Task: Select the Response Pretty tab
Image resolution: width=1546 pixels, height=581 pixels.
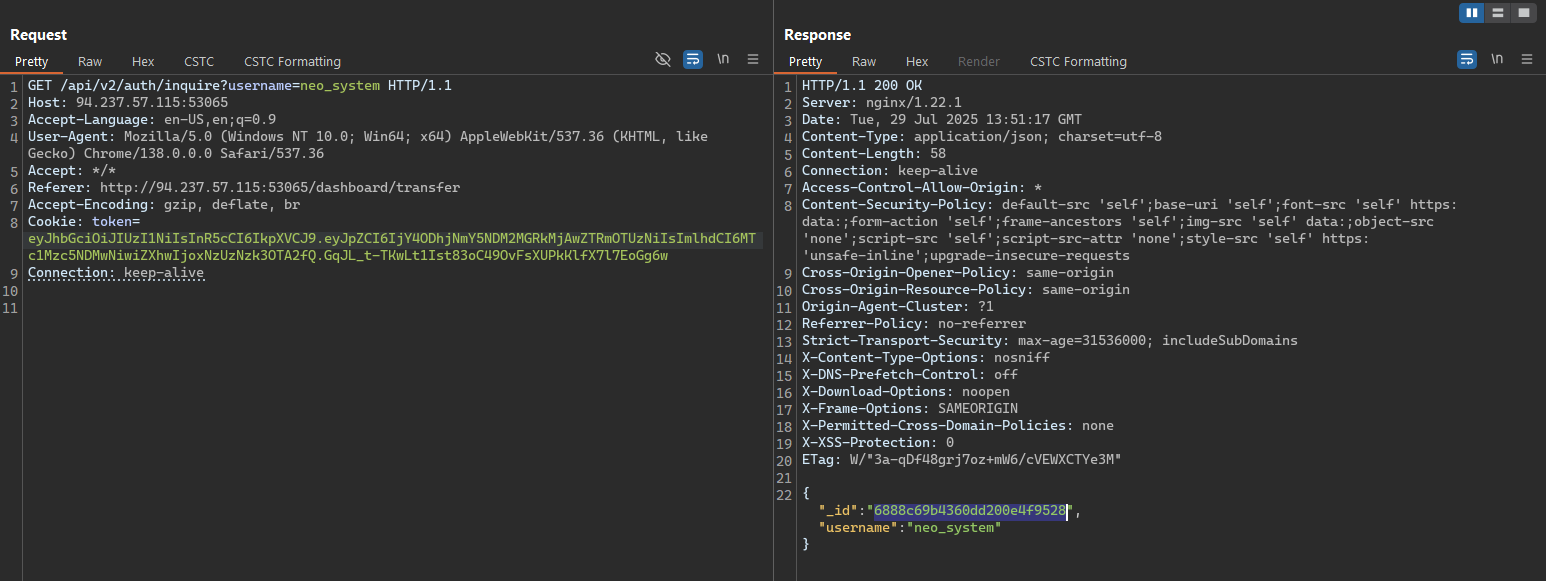Action: click(x=805, y=62)
